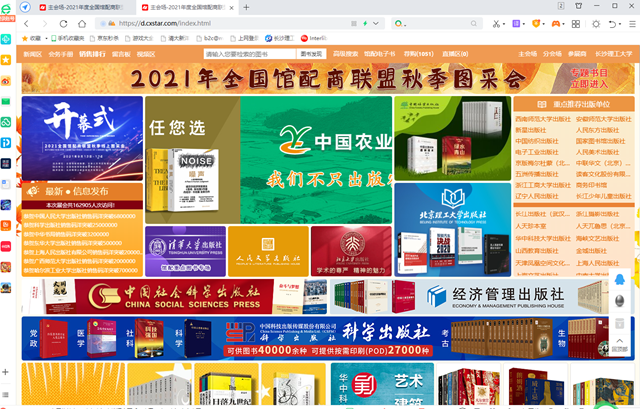The height and width of the screenshot is (409, 640).
Task: Click the 图书发现 search button
Action: (x=312, y=54)
